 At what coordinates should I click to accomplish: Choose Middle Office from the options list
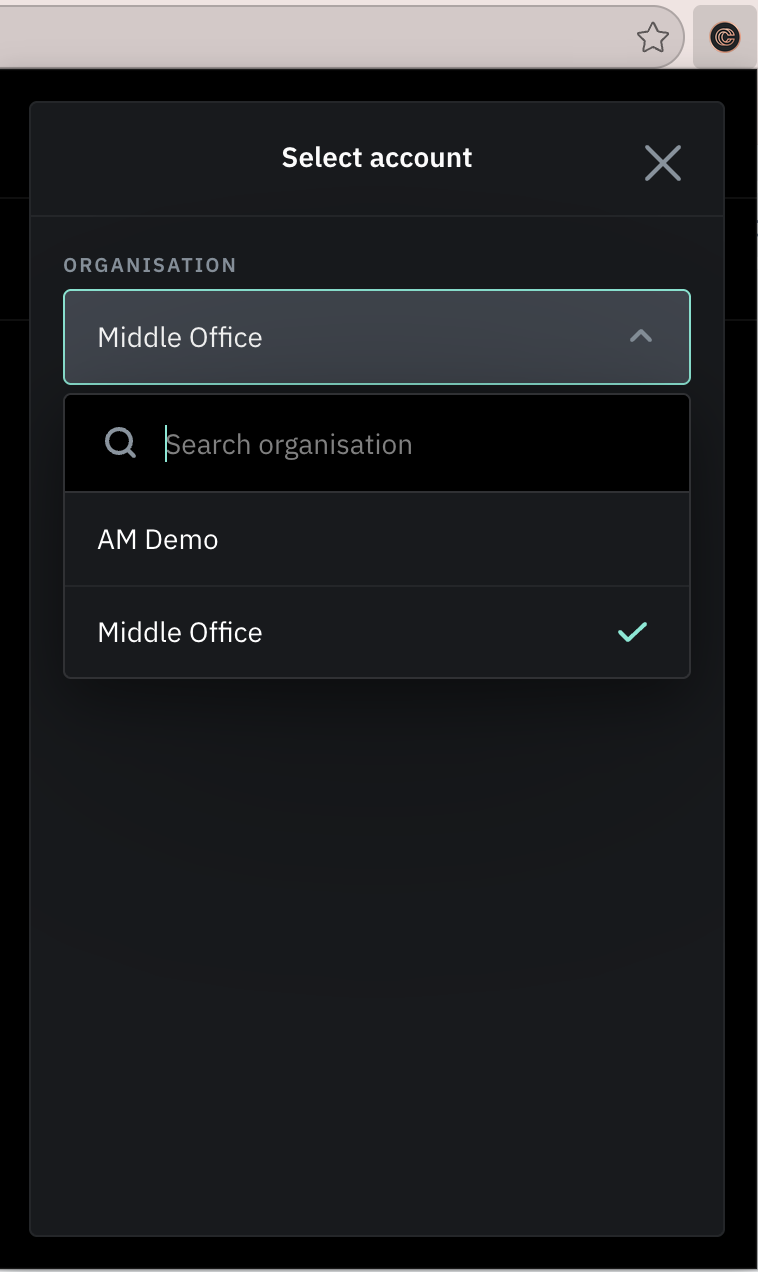click(180, 632)
